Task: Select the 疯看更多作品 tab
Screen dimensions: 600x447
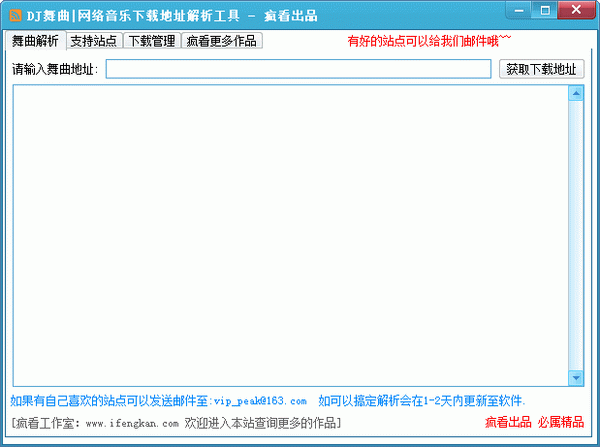Action: coord(222,41)
